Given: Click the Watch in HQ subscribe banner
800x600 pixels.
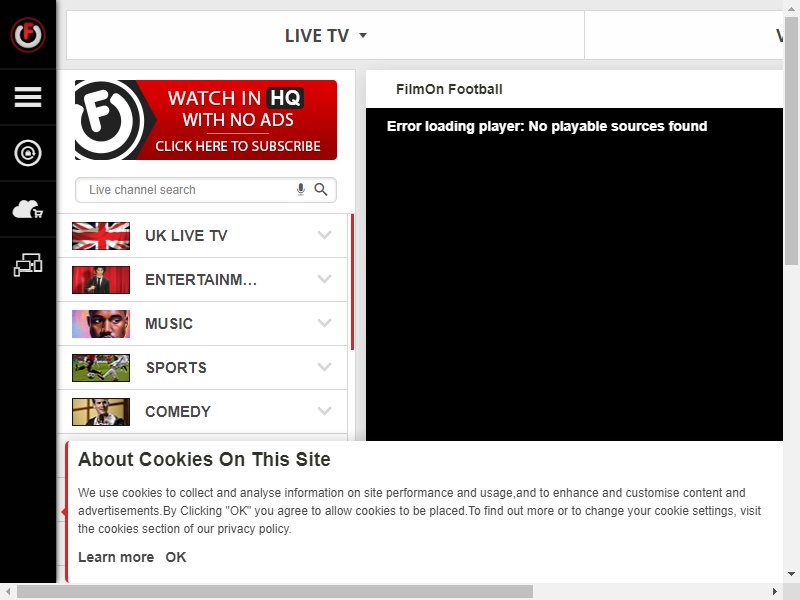Looking at the screenshot, I should tap(206, 120).
